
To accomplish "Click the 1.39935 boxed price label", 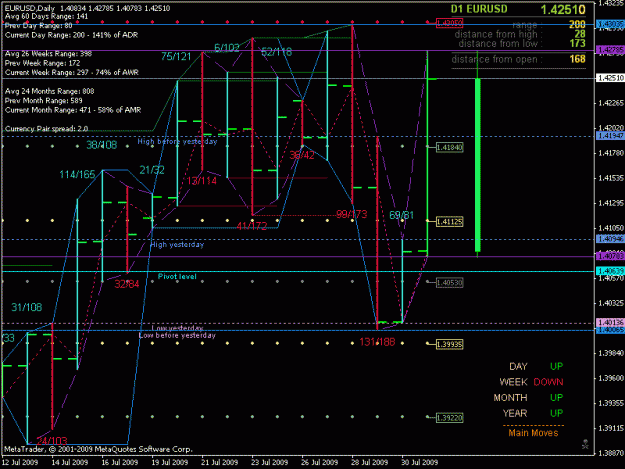I will pyautogui.click(x=450, y=344).
